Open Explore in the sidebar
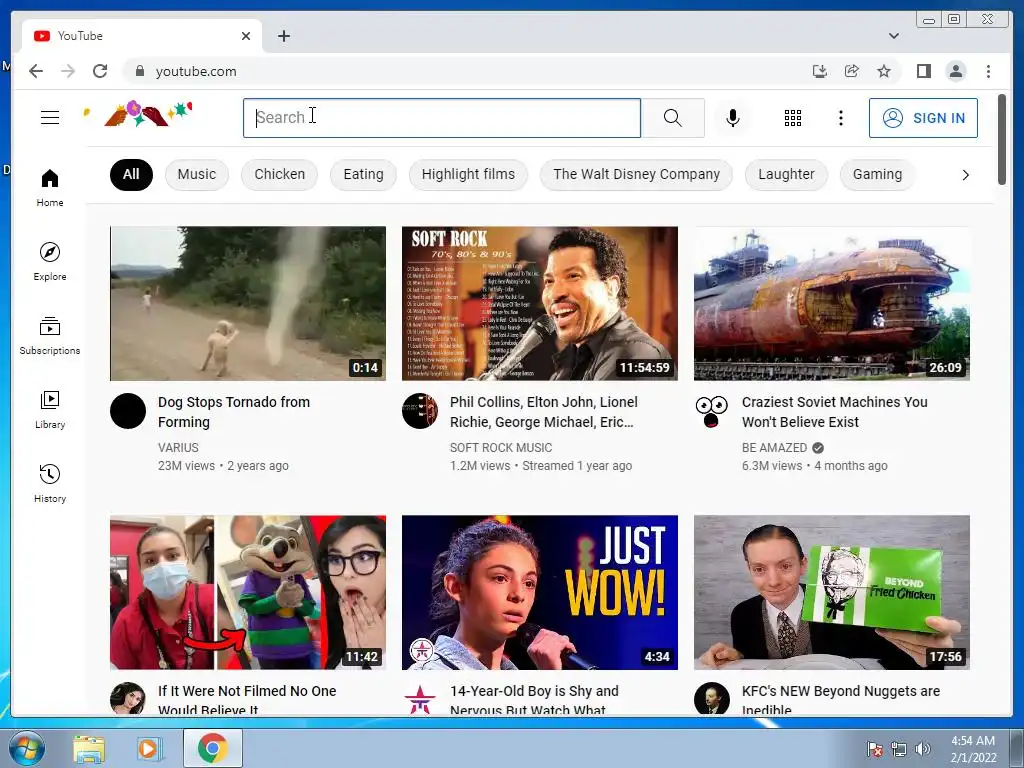Viewport: 1024px width, 768px height. [50, 262]
